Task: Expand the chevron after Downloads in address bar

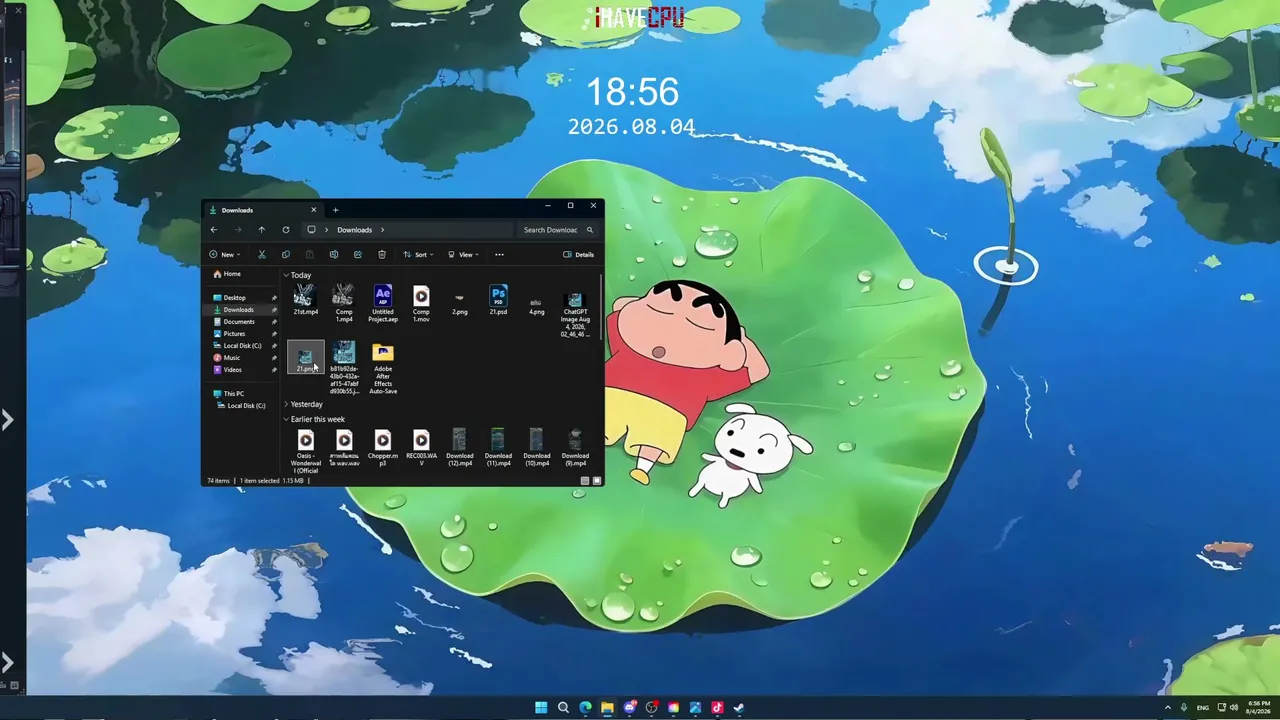Action: coord(382,230)
